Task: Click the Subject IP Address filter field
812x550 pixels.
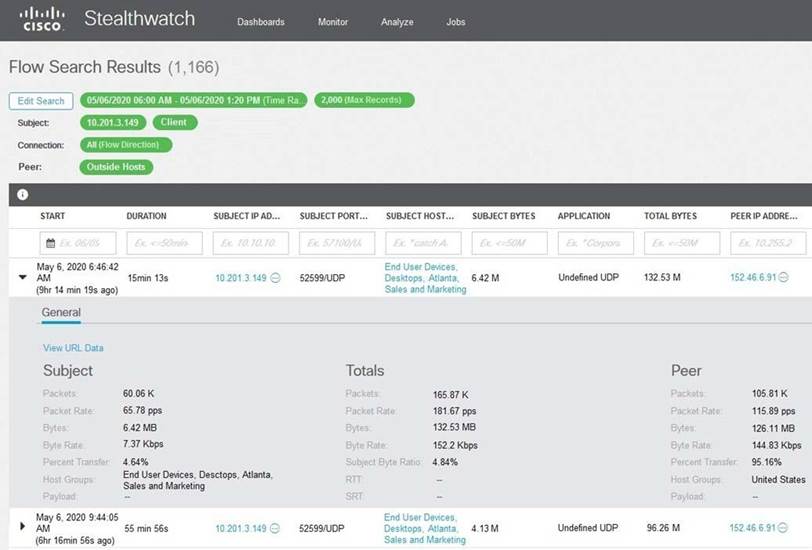Action: tap(250, 243)
